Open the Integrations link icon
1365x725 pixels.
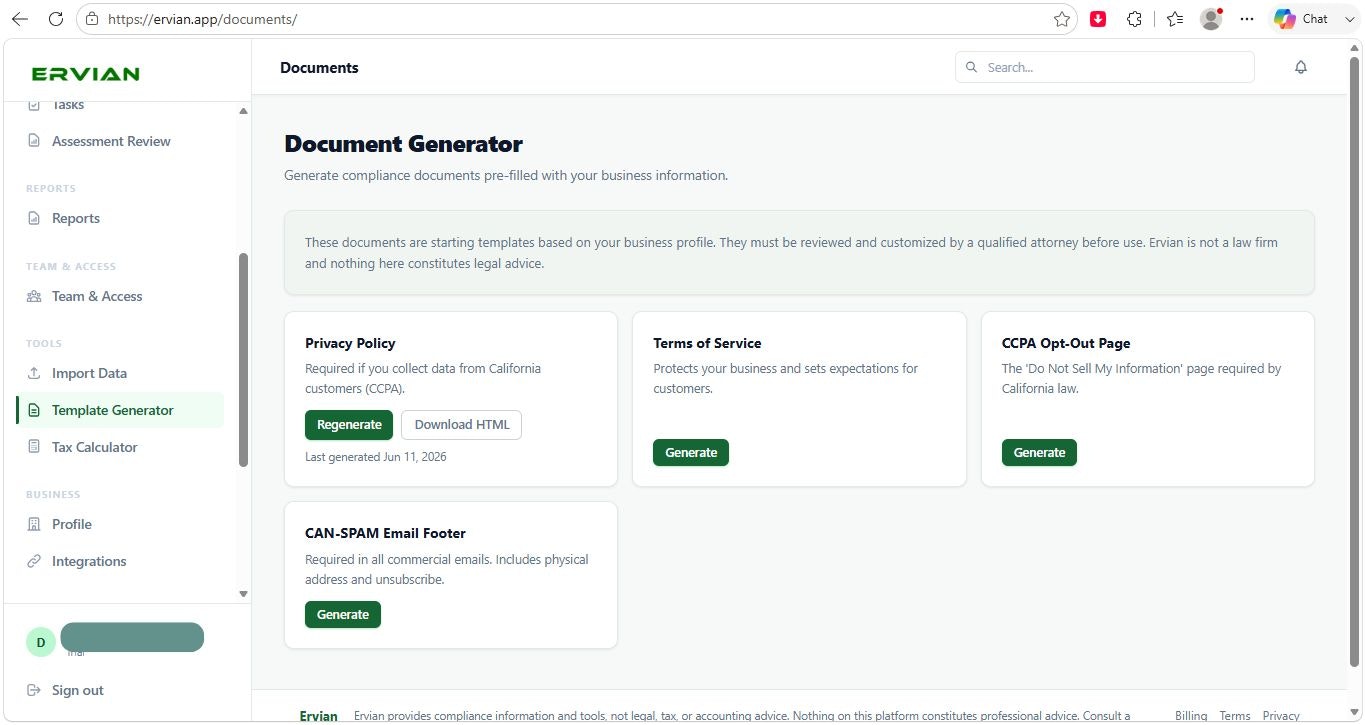[34, 561]
